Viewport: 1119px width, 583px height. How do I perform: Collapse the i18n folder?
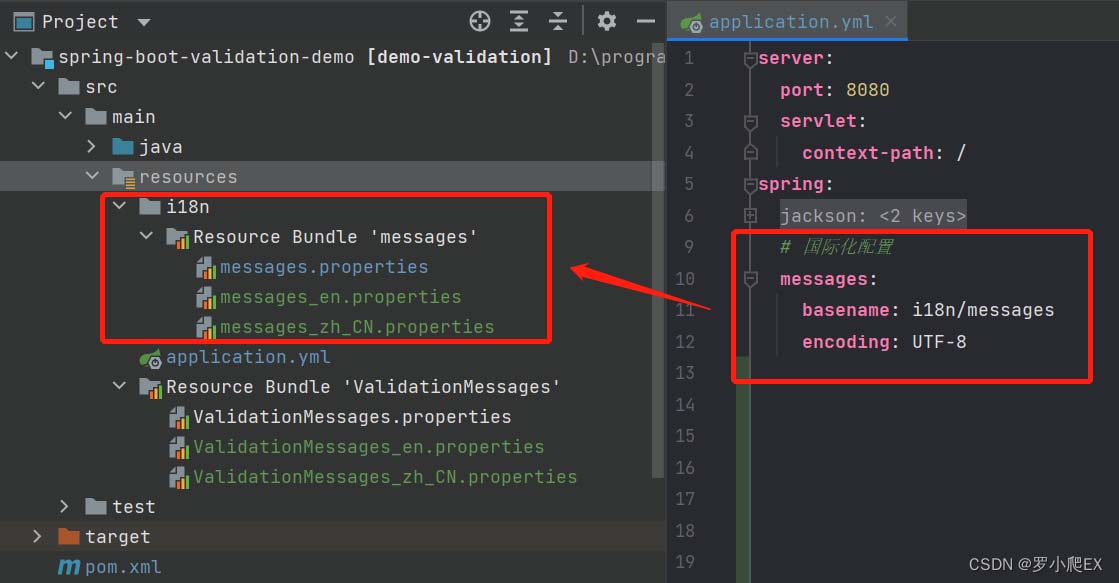119,206
